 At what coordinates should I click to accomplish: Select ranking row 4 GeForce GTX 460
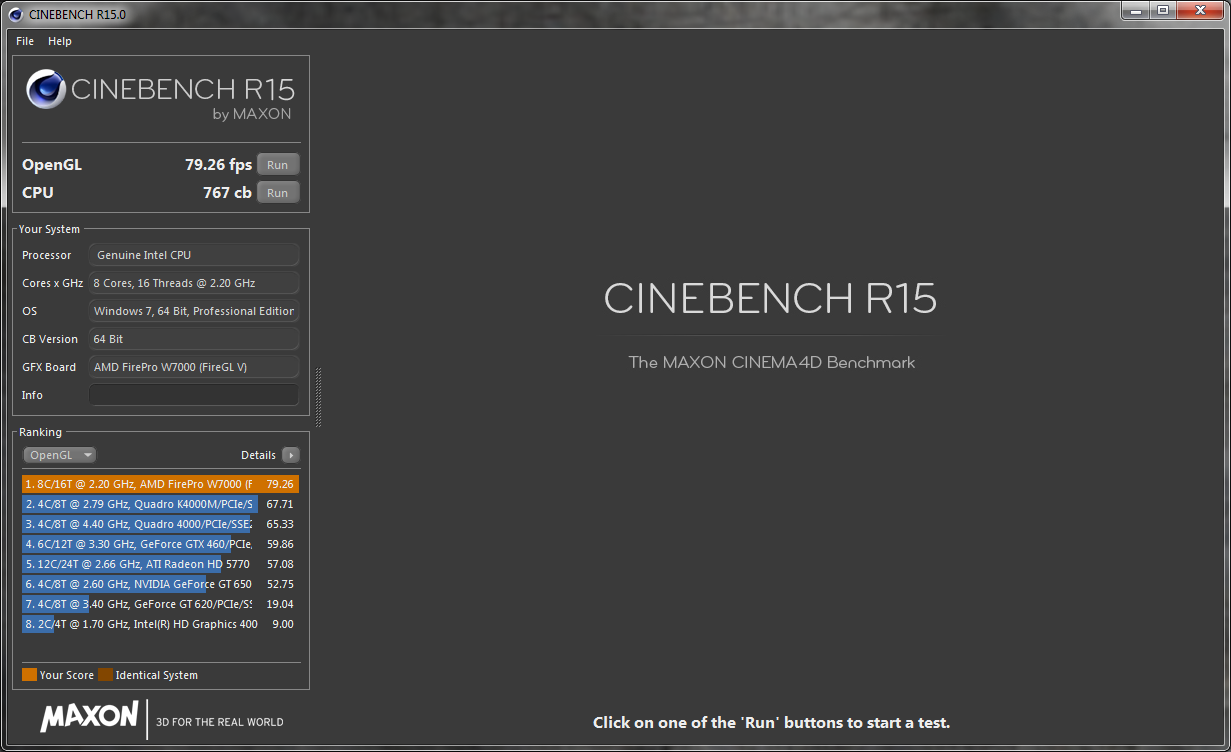coord(160,544)
